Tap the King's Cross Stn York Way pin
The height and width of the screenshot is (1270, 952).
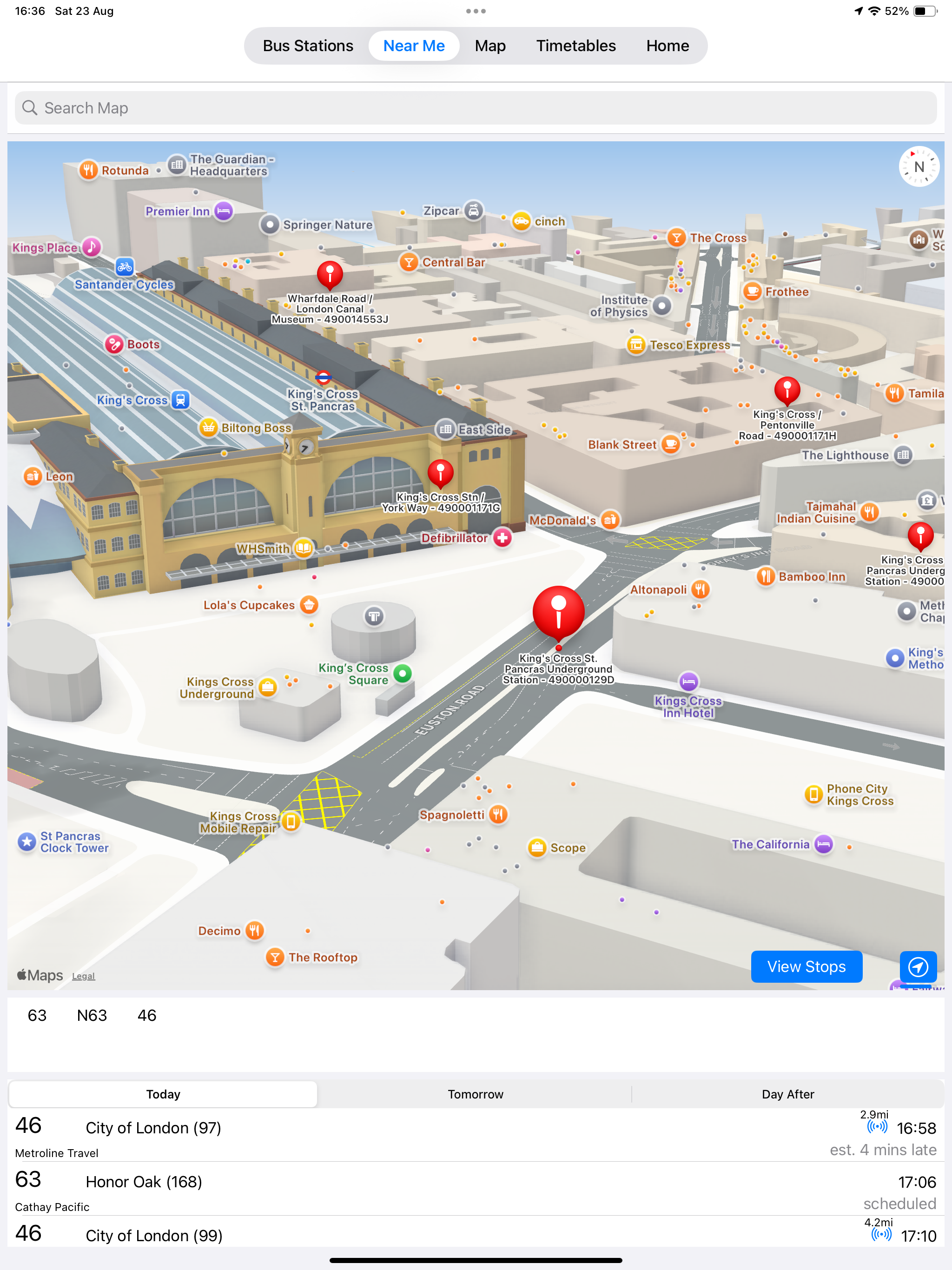point(440,474)
